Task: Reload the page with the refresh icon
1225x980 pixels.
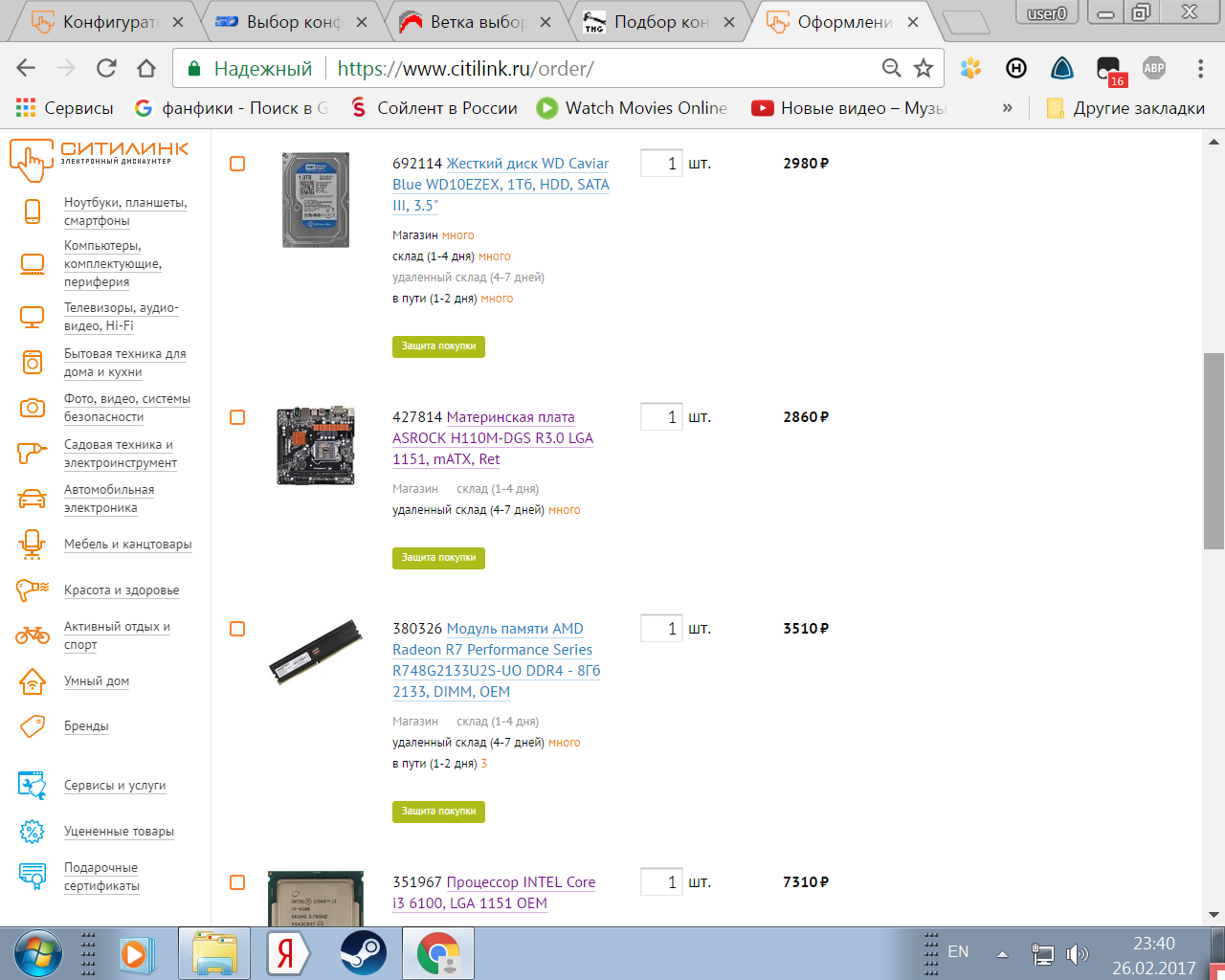Action: tap(106, 68)
